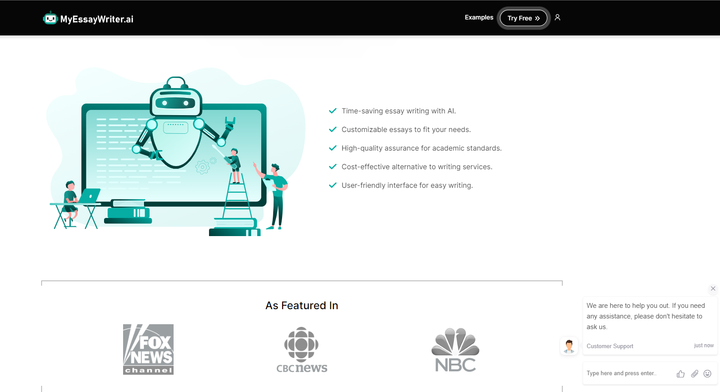Select text 'Time-saving essay writing with AI.'
The width and height of the screenshot is (720, 392).
click(x=399, y=111)
